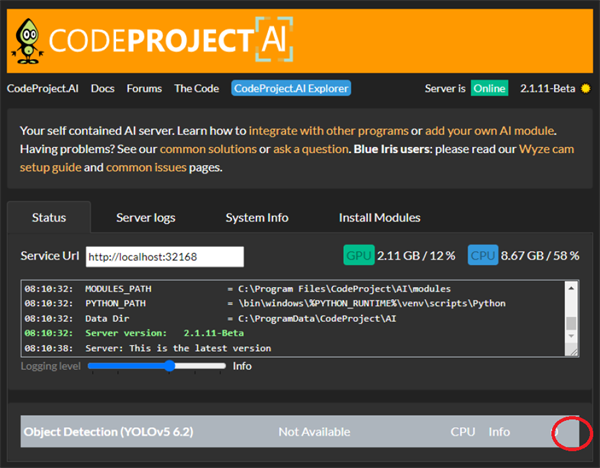
Task: Switch to the Install Modules tab
Action: [380, 217]
